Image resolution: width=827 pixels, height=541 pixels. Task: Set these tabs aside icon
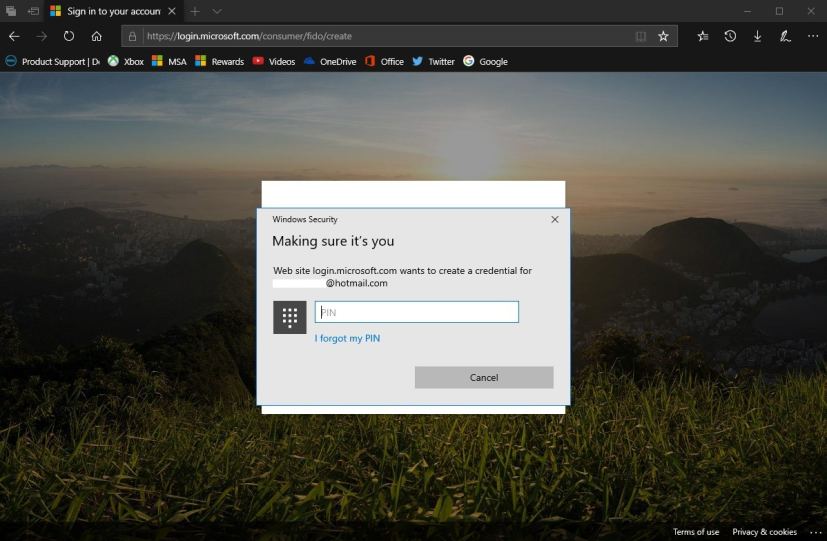33,11
